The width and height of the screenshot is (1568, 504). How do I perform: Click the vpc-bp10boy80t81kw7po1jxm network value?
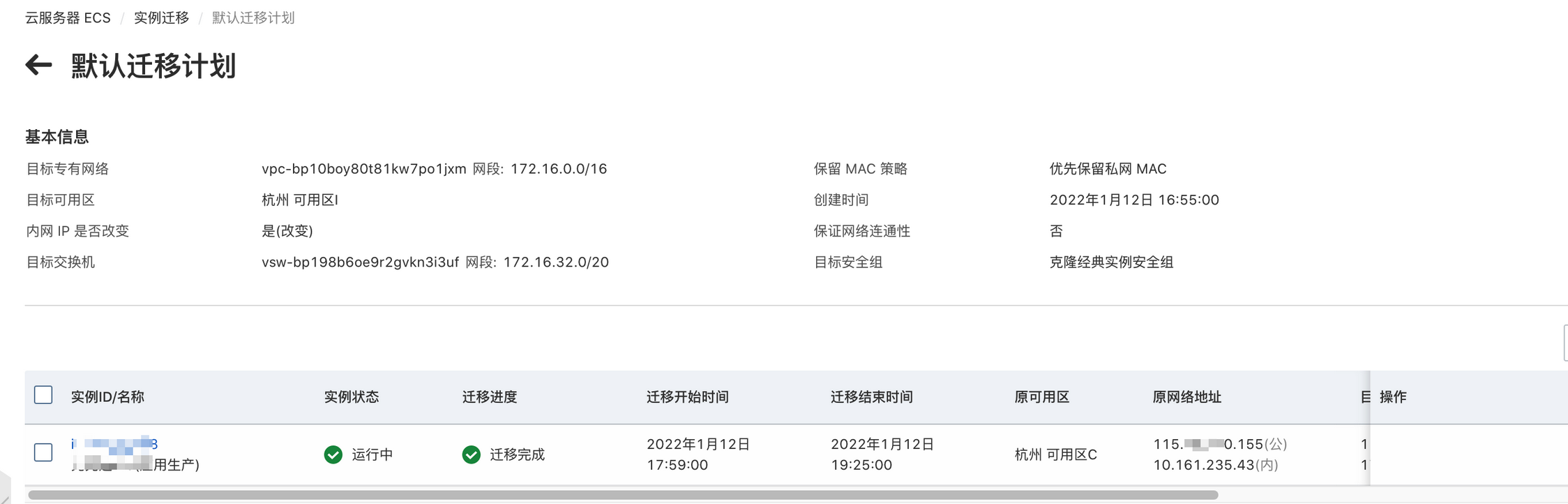click(x=364, y=169)
